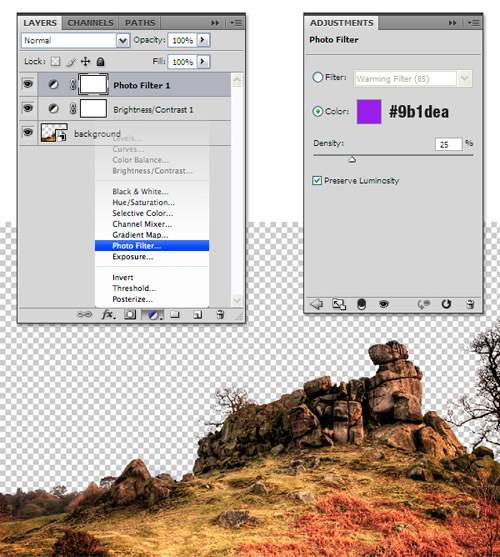This screenshot has width=500, height=557.
Task: Choose Brightness/Contrast from adjustment menu
Action: coord(153,171)
